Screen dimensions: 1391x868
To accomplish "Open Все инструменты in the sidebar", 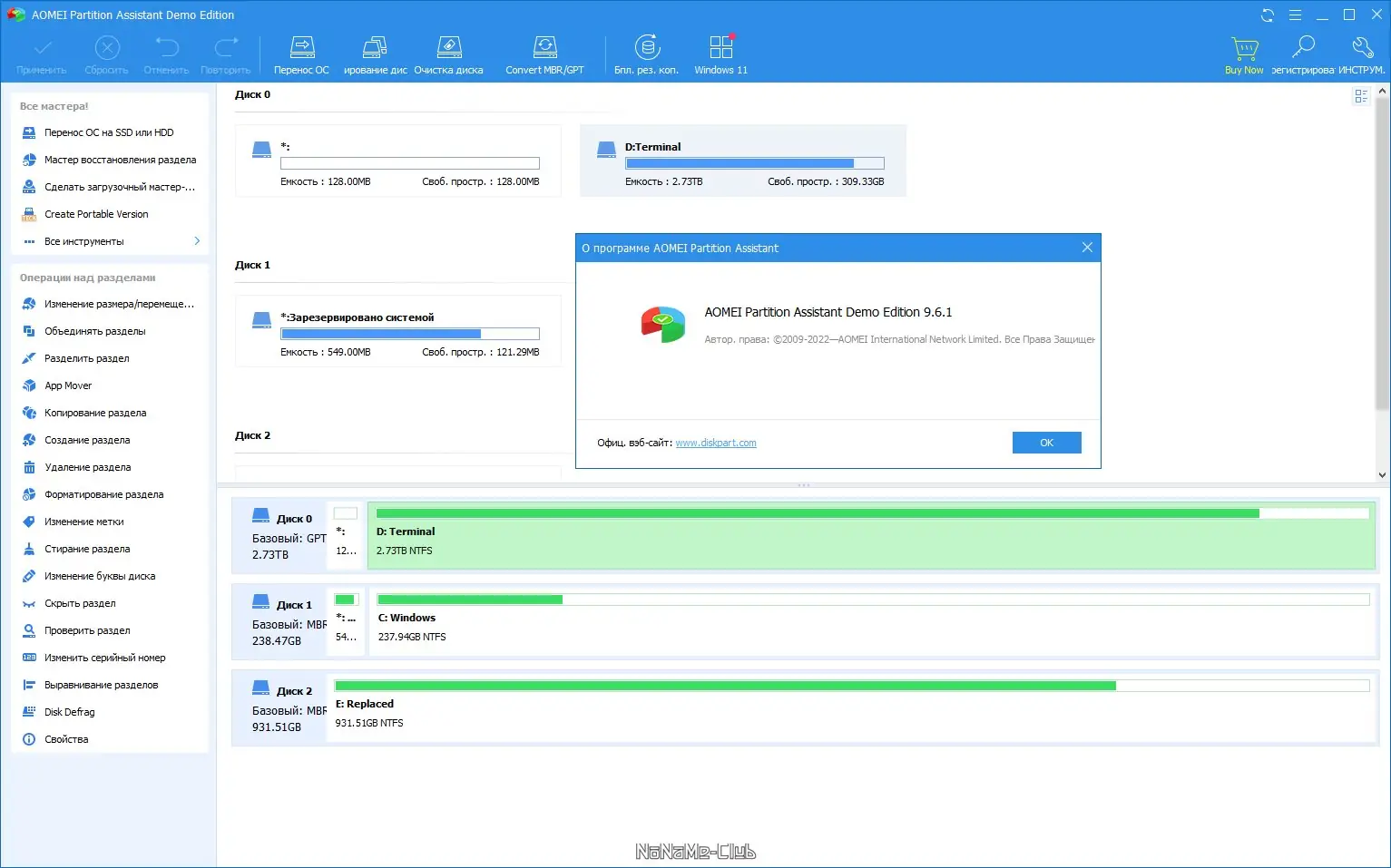I will click(84, 241).
